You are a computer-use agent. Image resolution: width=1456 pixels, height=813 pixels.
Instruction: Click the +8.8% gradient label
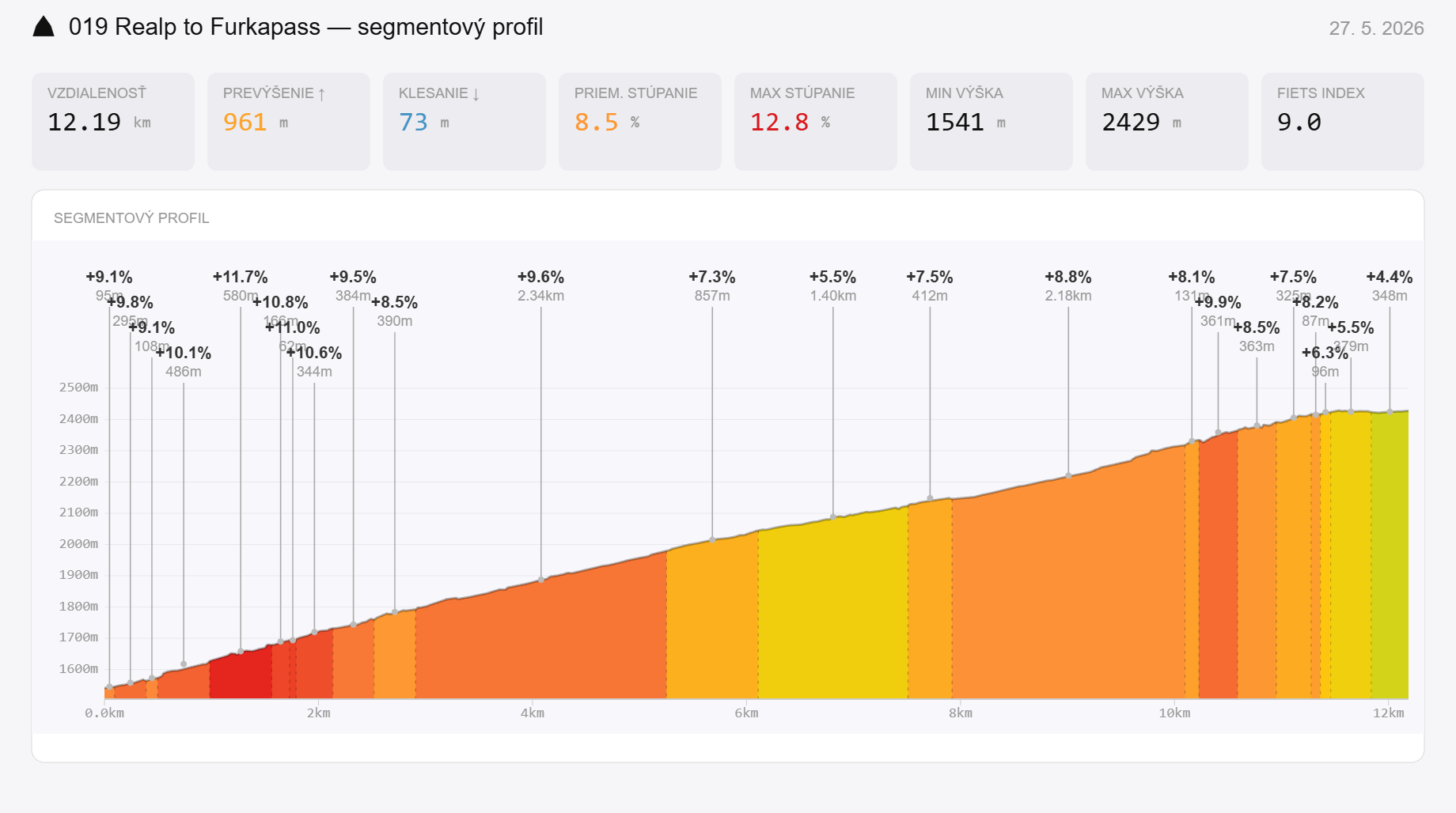[1068, 277]
